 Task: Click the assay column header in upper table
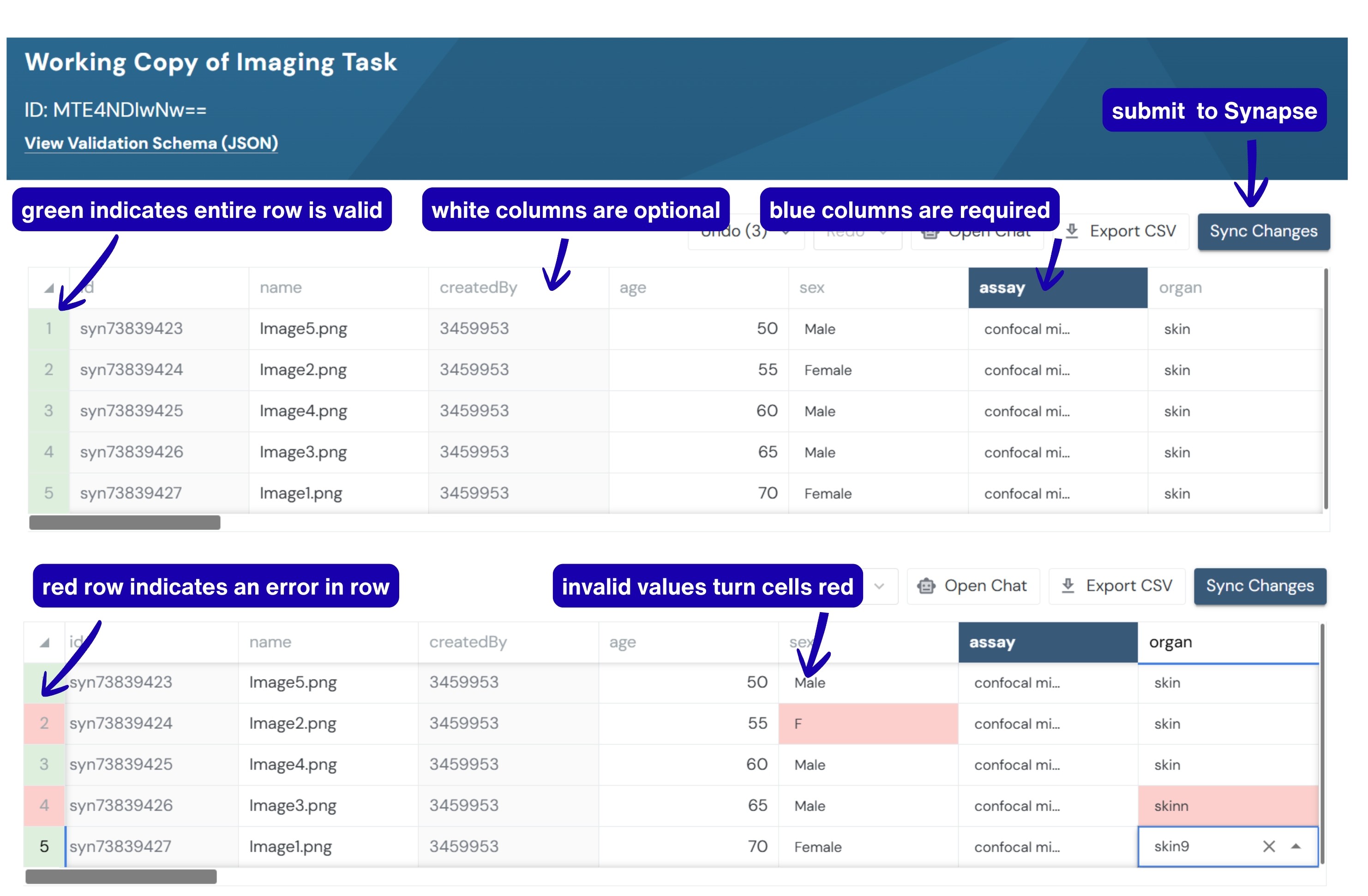click(x=1002, y=288)
